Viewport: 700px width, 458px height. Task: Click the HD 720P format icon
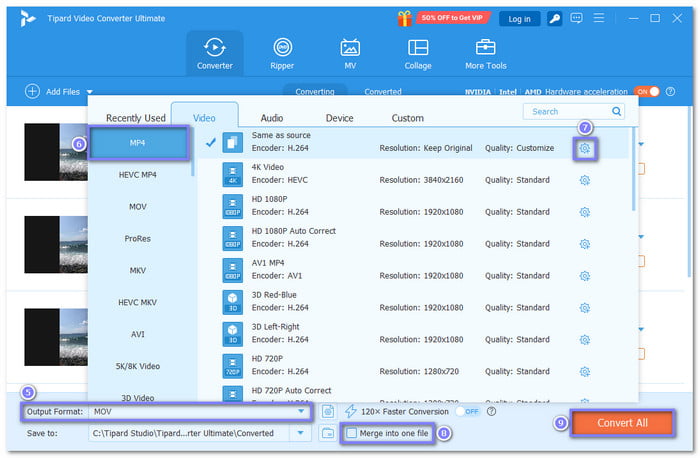coord(233,366)
